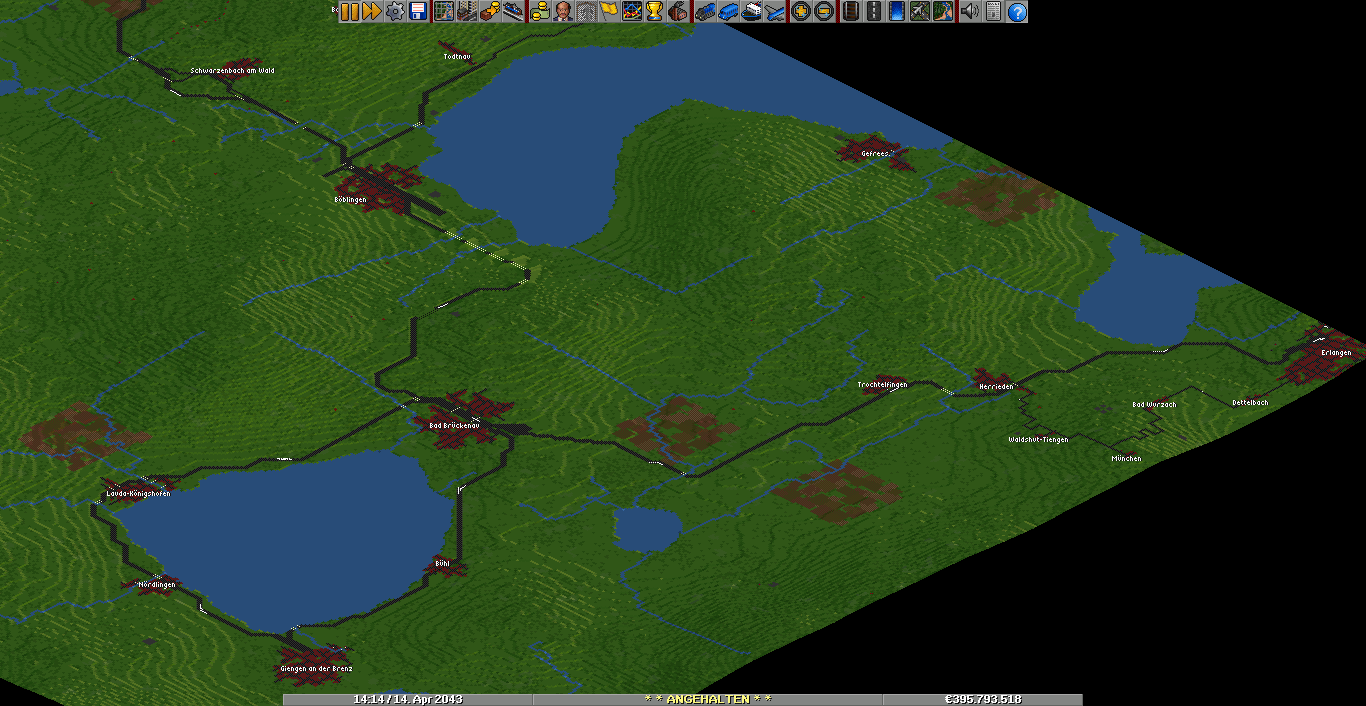The height and width of the screenshot is (706, 1366).
Task: Show the ship list
Action: [751, 12]
